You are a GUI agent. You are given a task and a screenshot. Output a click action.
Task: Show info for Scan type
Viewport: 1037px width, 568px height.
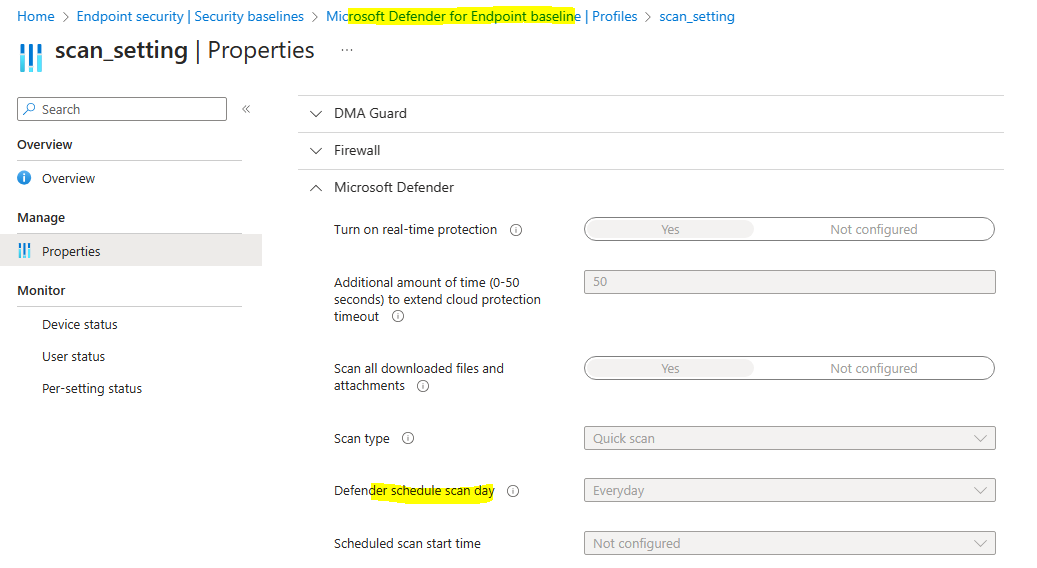click(x=408, y=438)
